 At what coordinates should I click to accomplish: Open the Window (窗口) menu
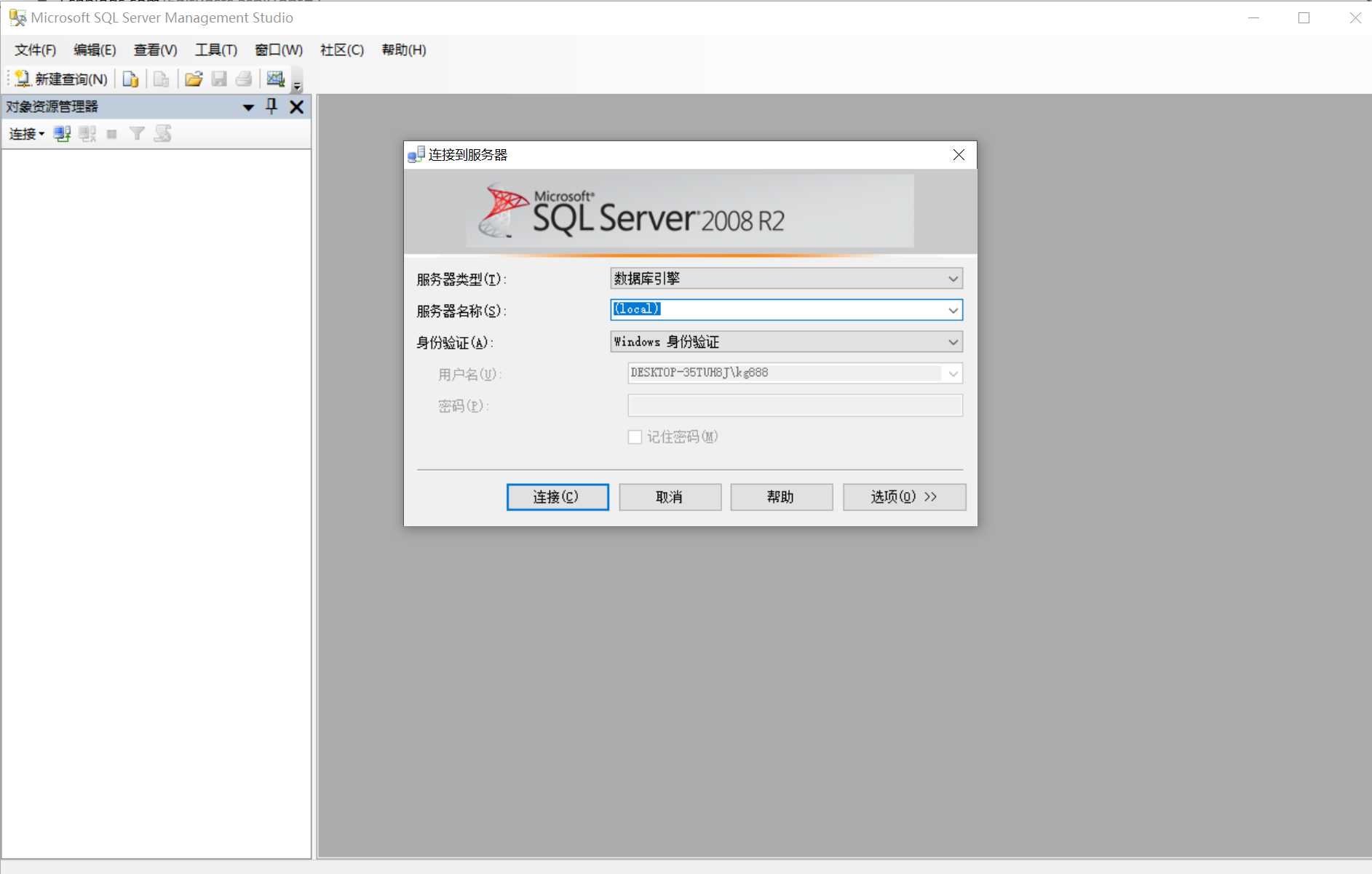click(279, 49)
